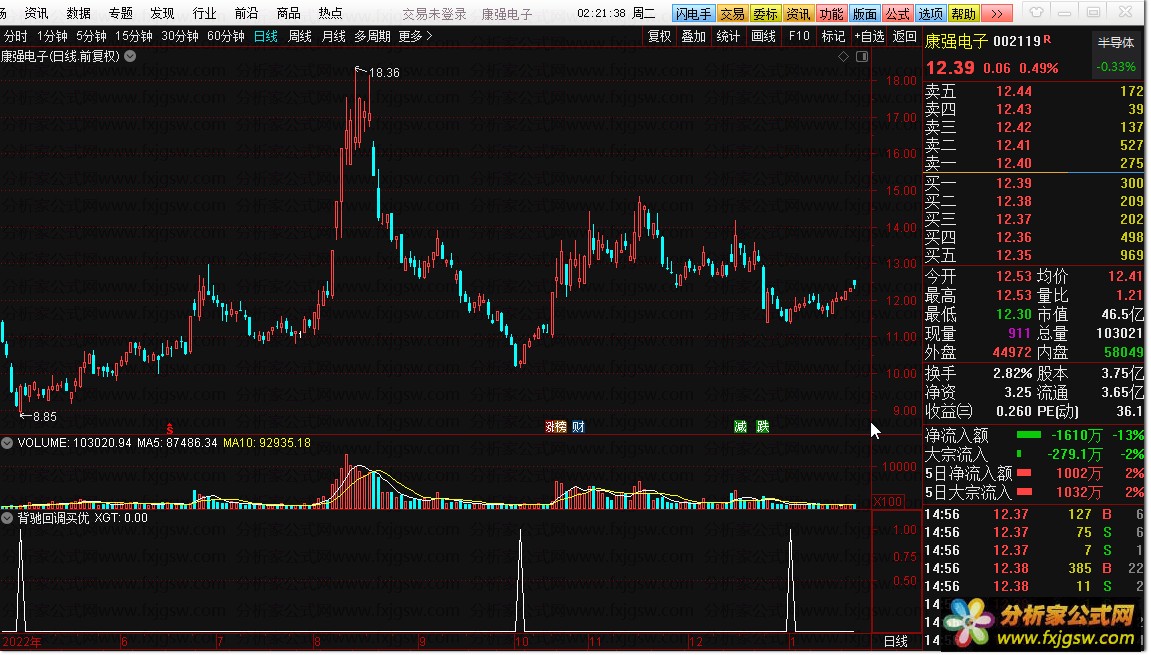Click the 减 reduction info marker

tap(741, 427)
